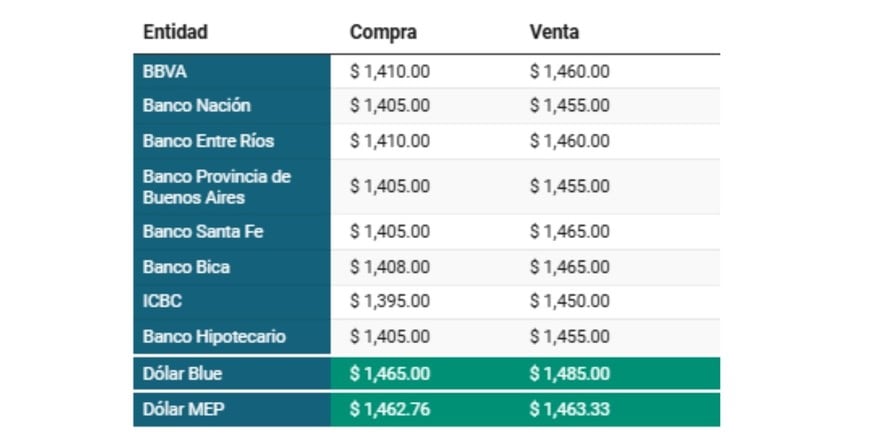This screenshot has width=870, height=438.
Task: Click Banco Provincia de Buenos Aires
Action: pos(217,186)
